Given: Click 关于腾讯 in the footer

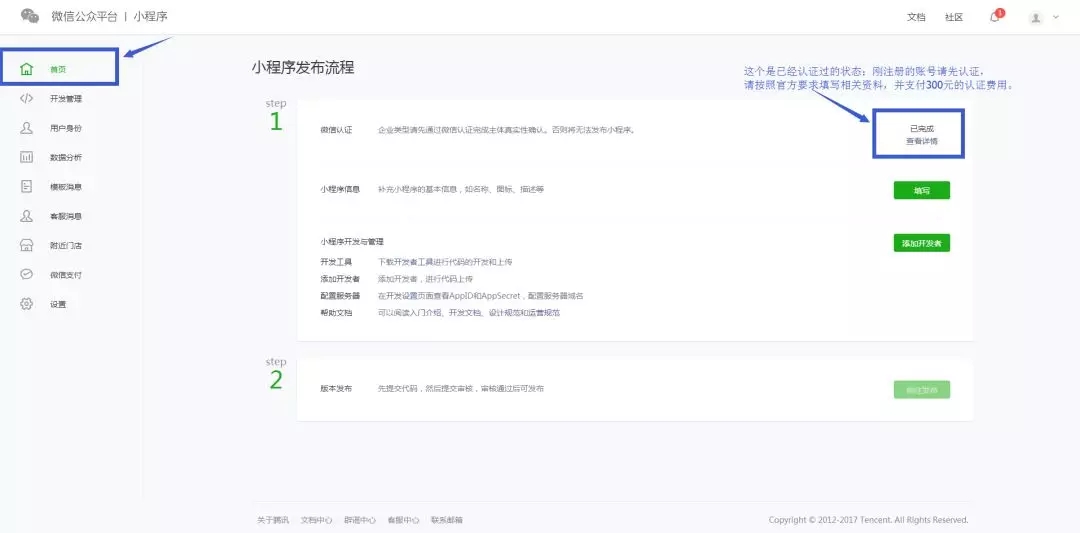Looking at the screenshot, I should coord(273,520).
